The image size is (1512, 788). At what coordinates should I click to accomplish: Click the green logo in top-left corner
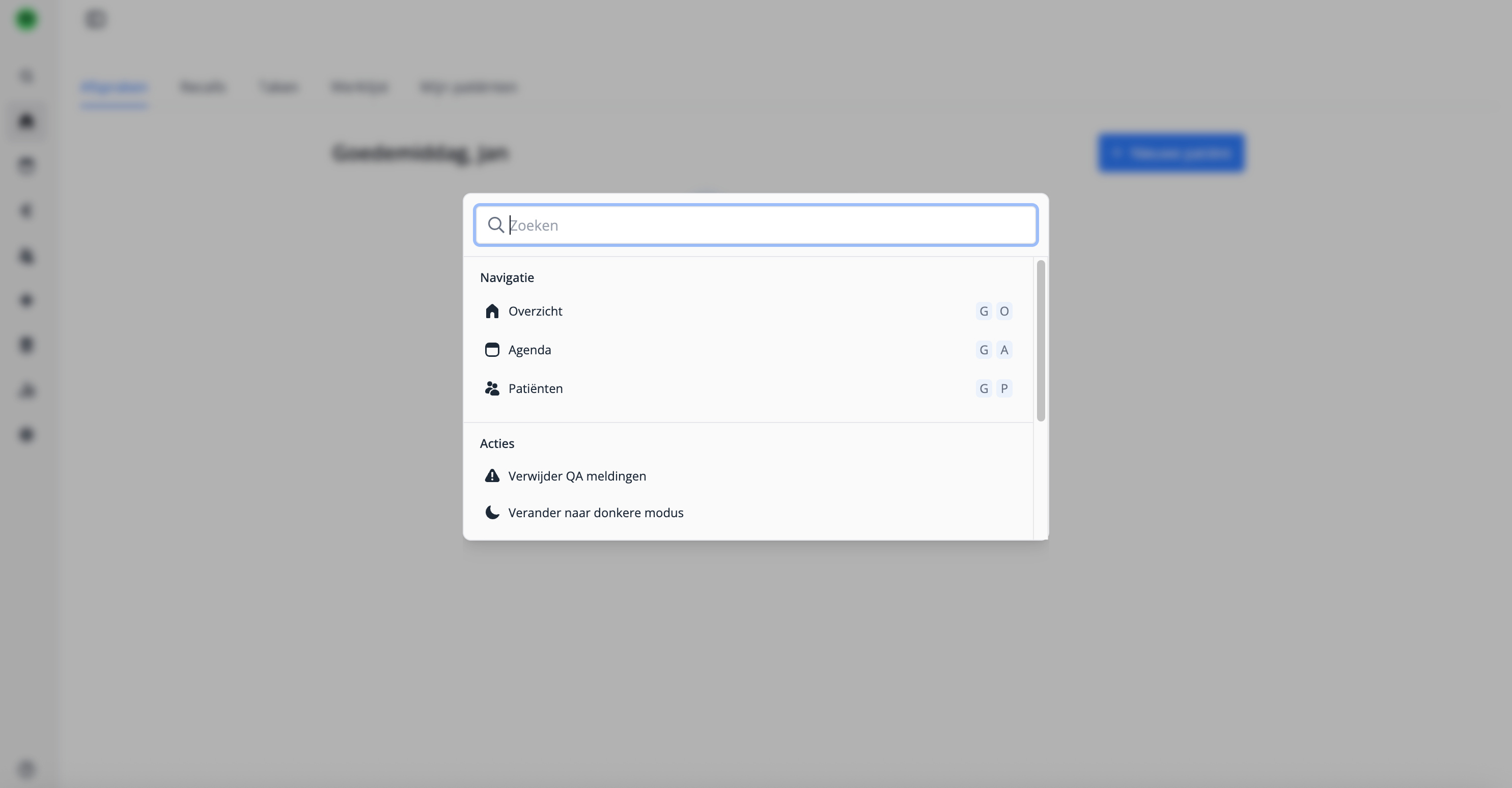click(x=26, y=19)
